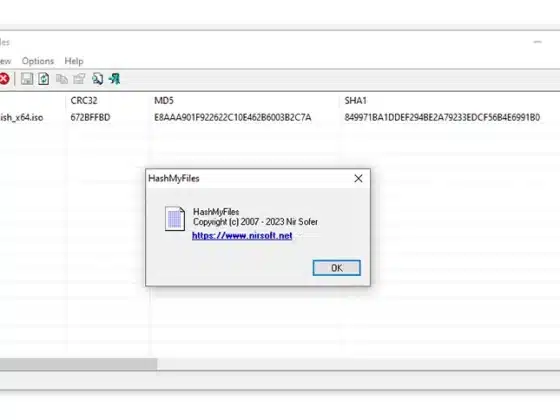Sort by the MD5 column header
The image size is (560, 420).
pos(164,101)
